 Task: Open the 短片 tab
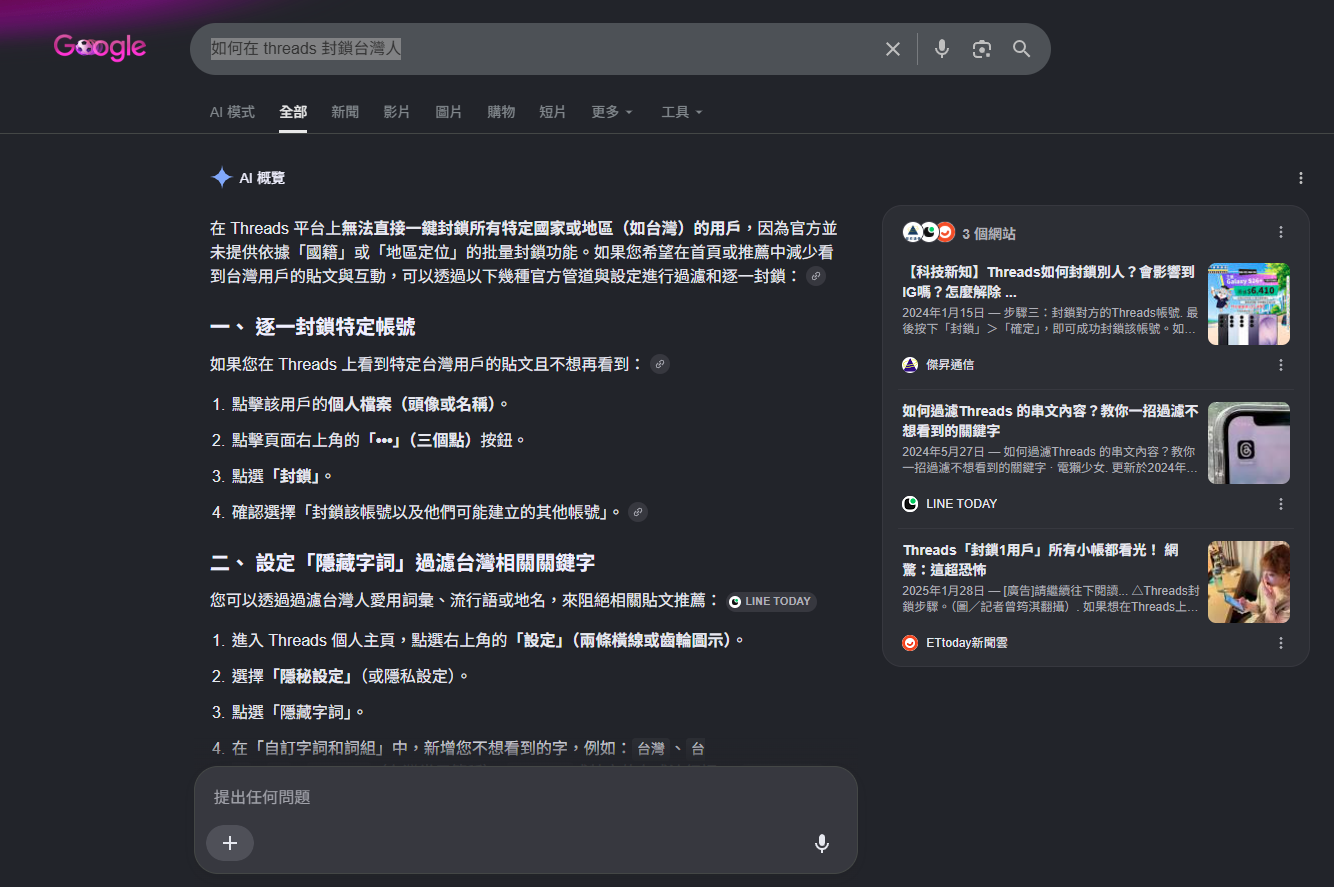click(x=553, y=112)
